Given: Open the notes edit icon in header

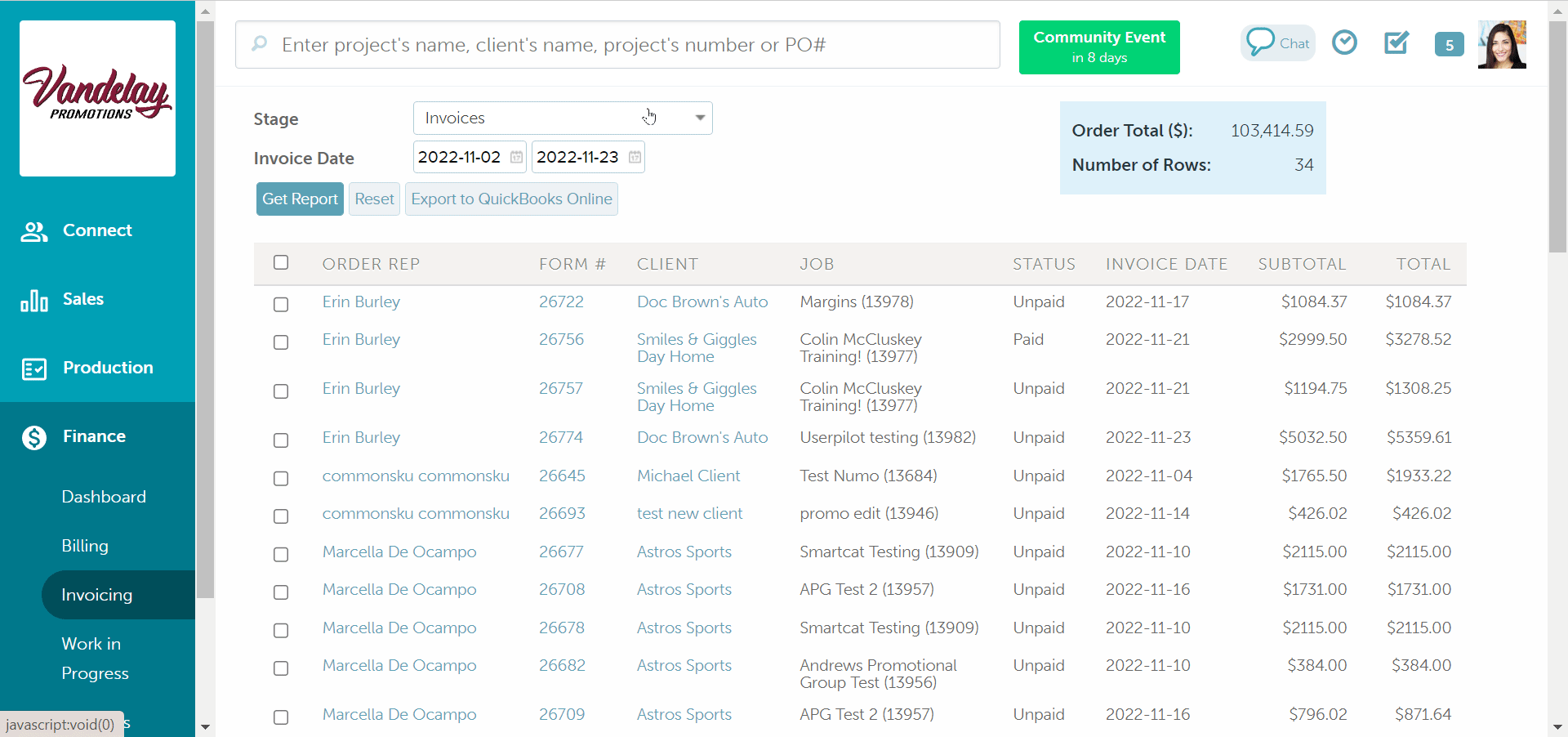Looking at the screenshot, I should (1396, 42).
